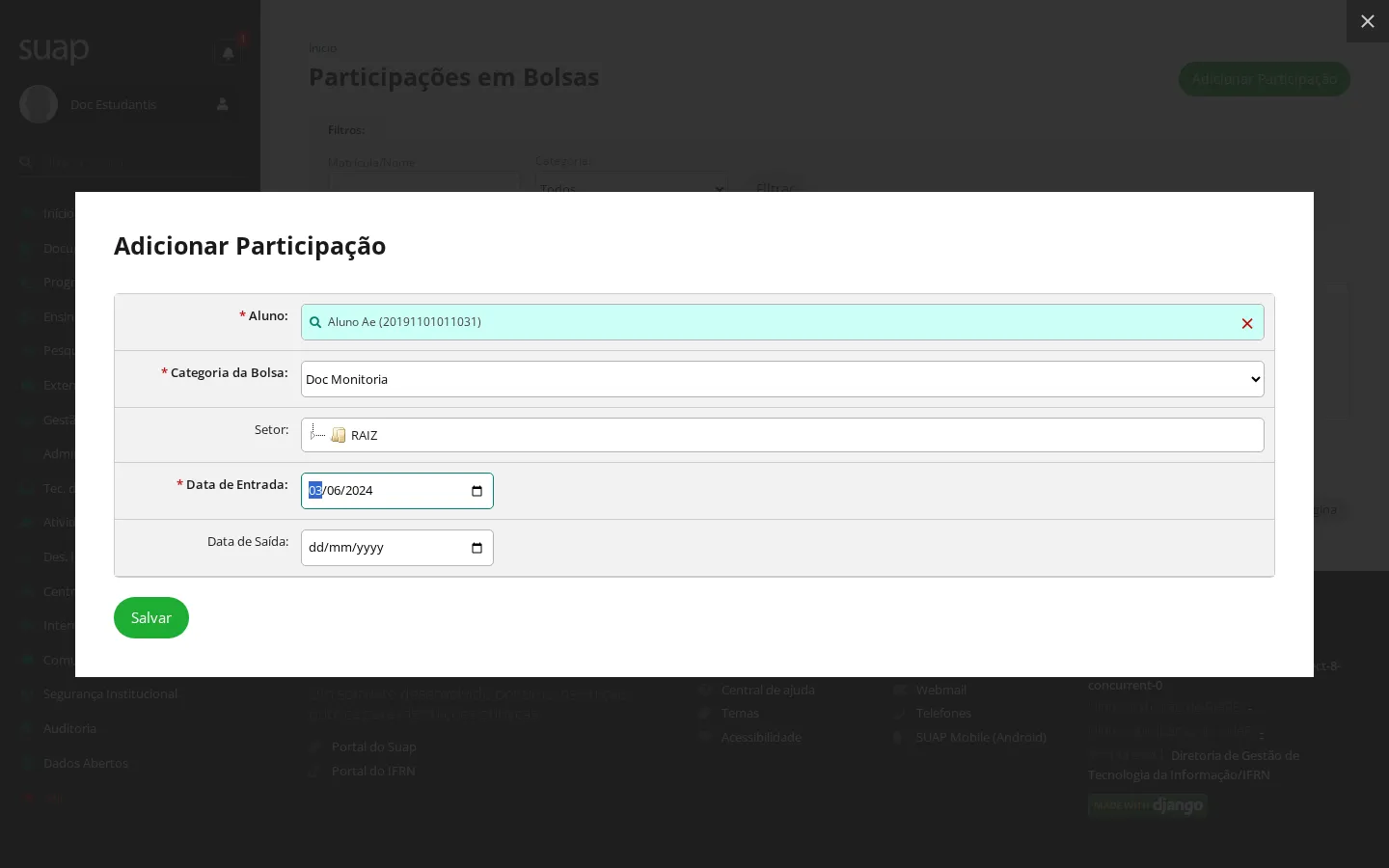This screenshot has height=868, width=1389.
Task: Clear the selected Aluno with red X
Action: coord(1246,323)
